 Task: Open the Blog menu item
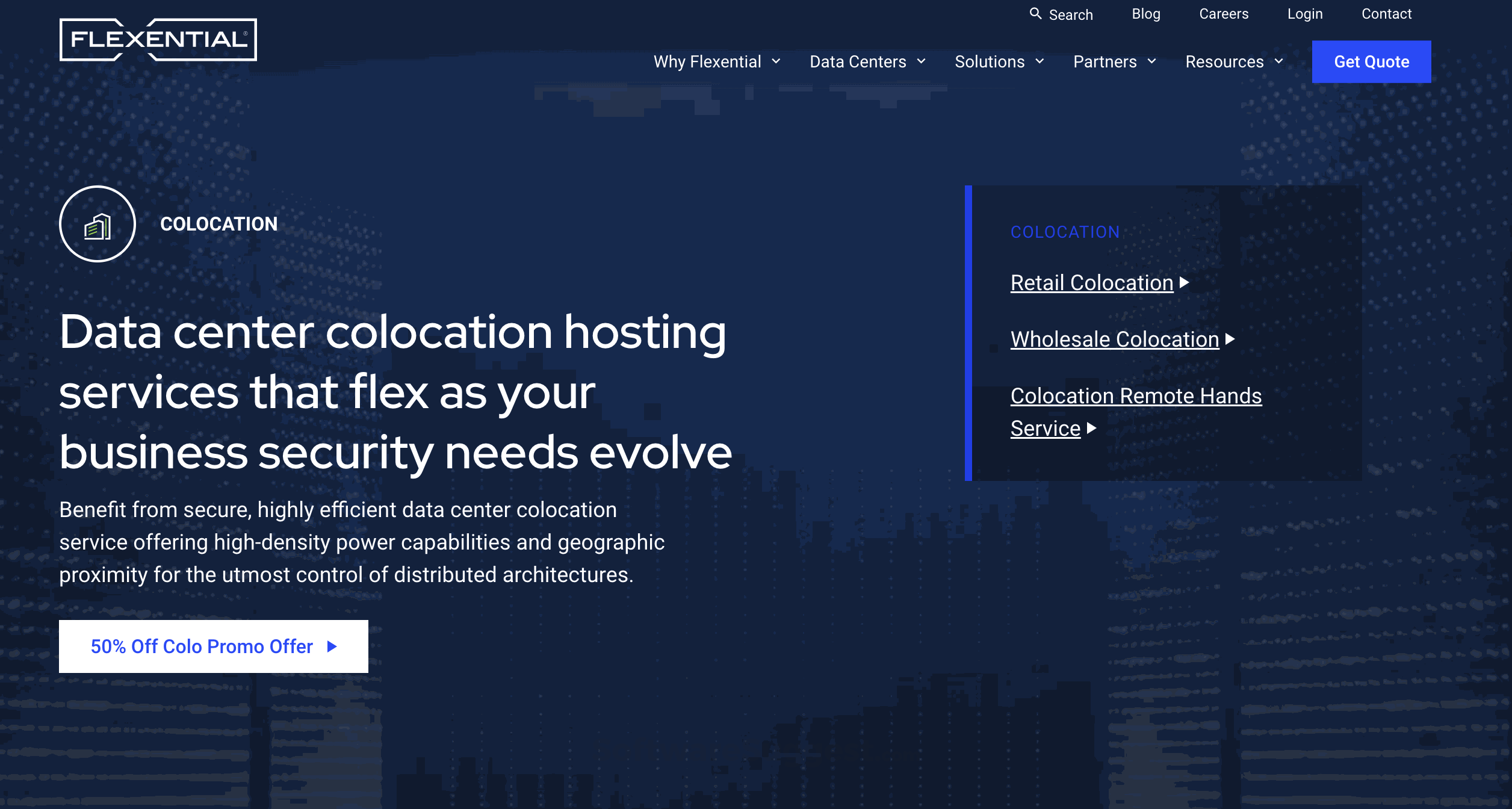point(1145,14)
